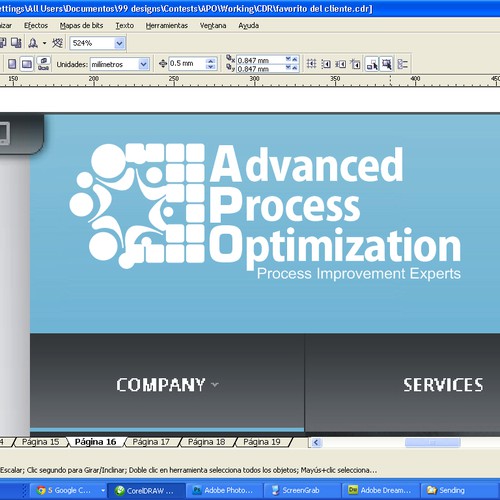
Task: Open the 524% zoom level dropdown
Action: pos(119,43)
